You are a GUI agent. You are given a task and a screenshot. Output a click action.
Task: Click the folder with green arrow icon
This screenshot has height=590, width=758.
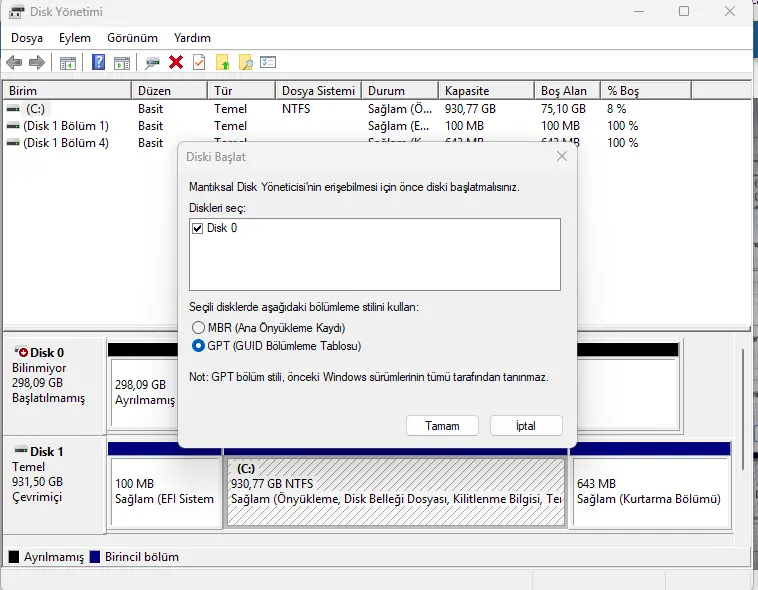(x=222, y=62)
